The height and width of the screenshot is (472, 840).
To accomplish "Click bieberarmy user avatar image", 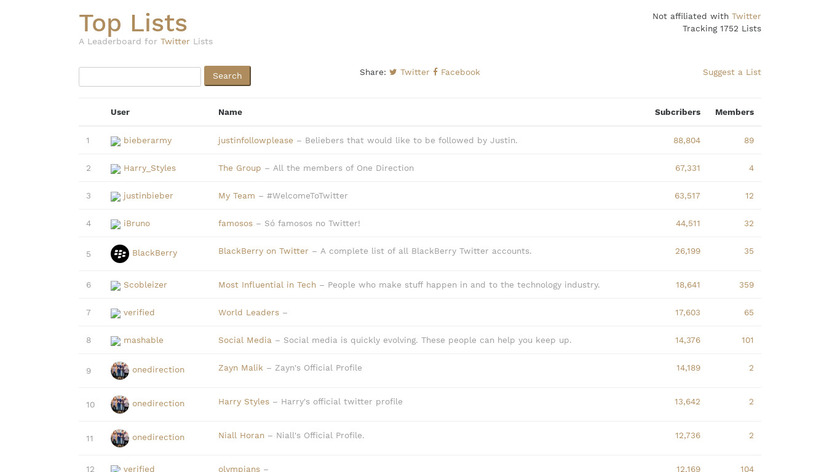I will pos(115,141).
